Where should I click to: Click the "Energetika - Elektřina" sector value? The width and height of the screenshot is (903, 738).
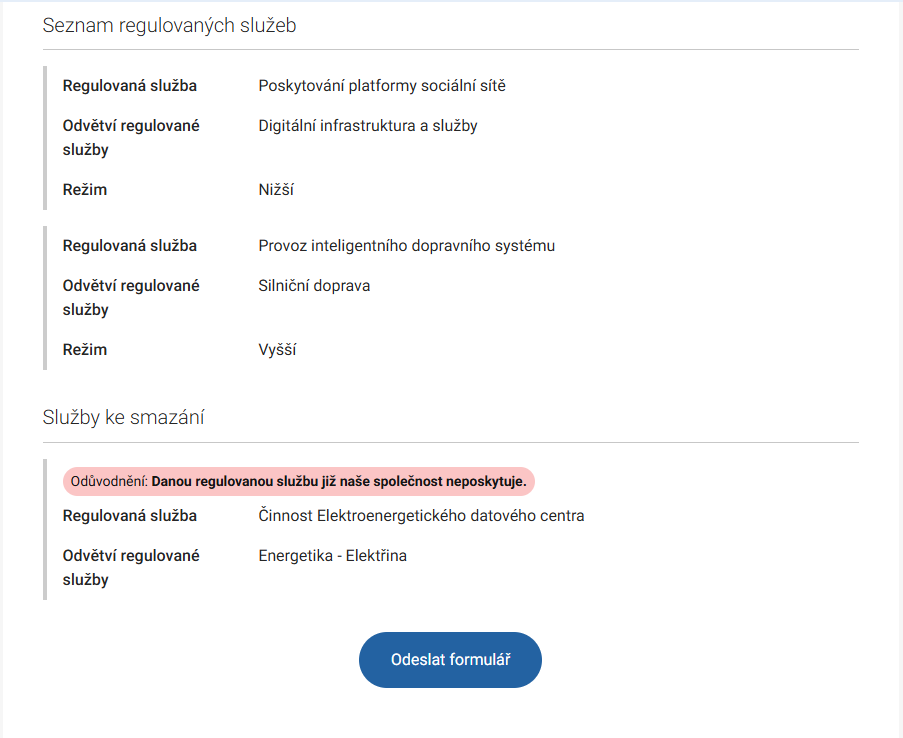pos(332,556)
